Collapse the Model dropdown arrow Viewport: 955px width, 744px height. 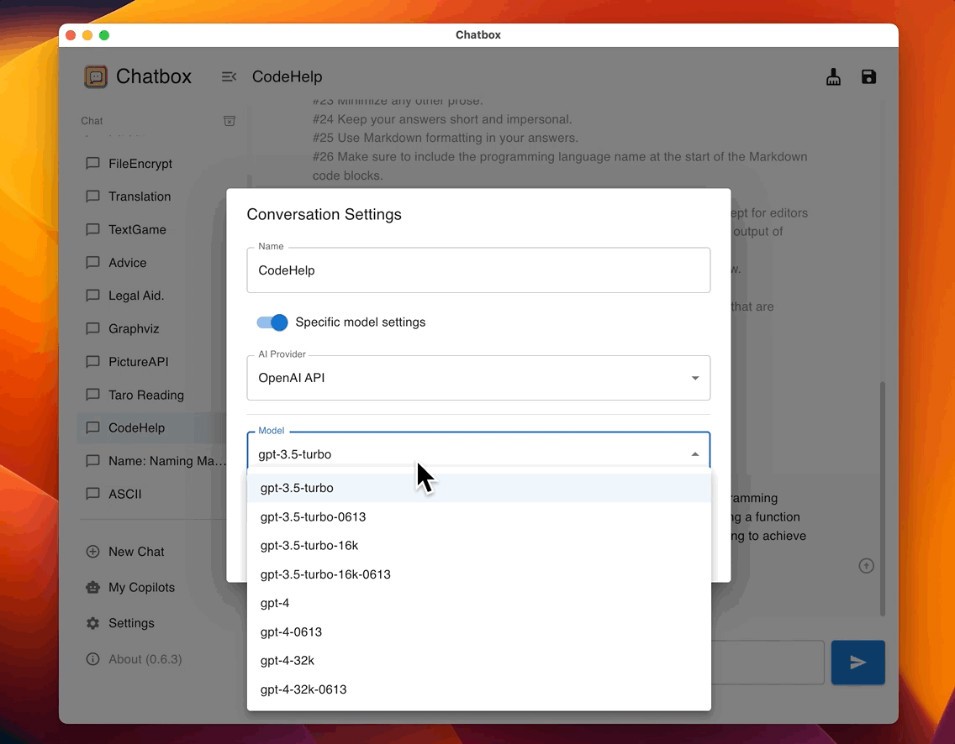[x=695, y=454]
